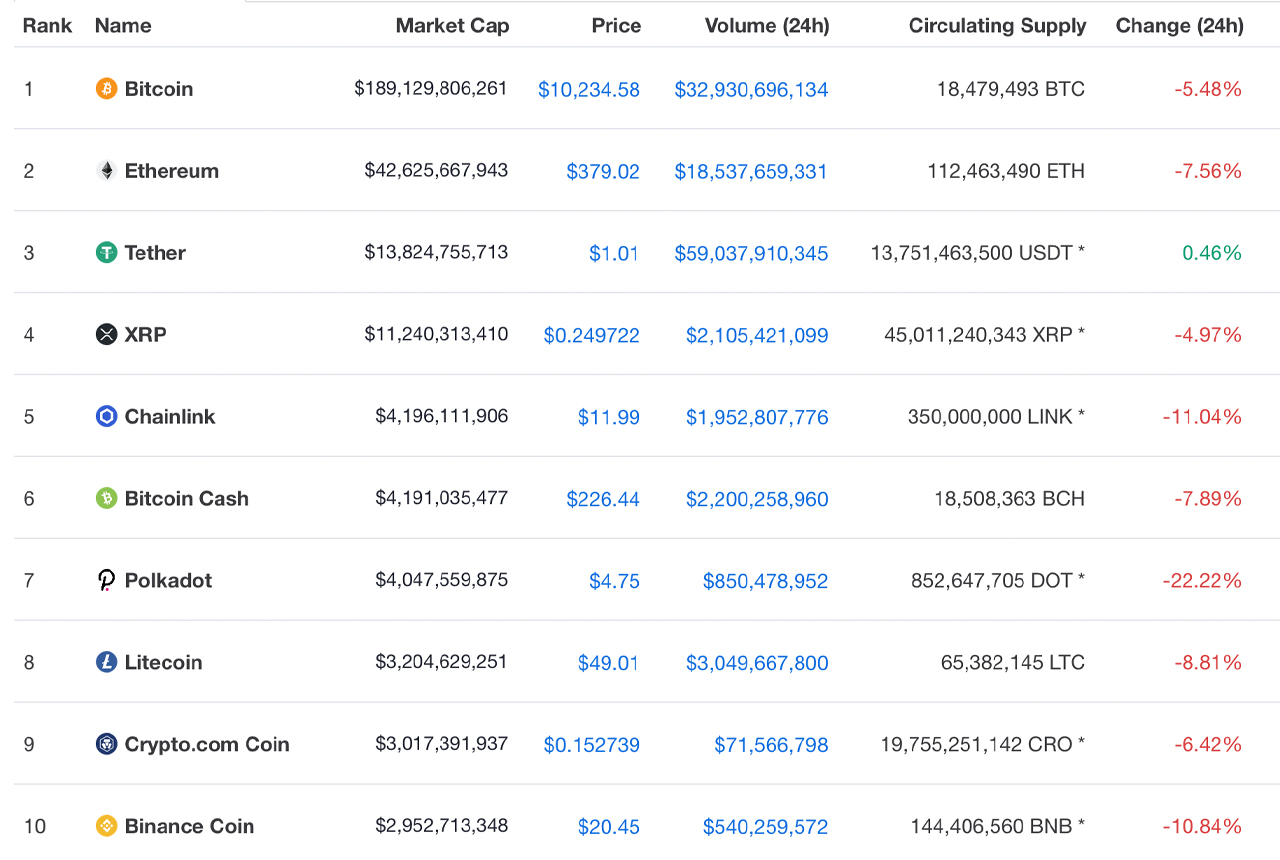Click Polkadot price $4.75
This screenshot has height=860, width=1280.
(615, 582)
